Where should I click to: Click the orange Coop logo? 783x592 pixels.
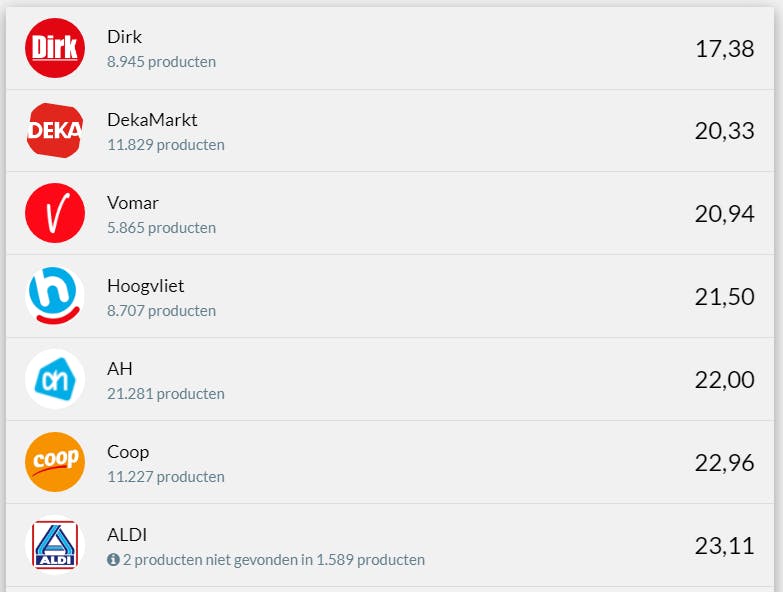[55, 462]
